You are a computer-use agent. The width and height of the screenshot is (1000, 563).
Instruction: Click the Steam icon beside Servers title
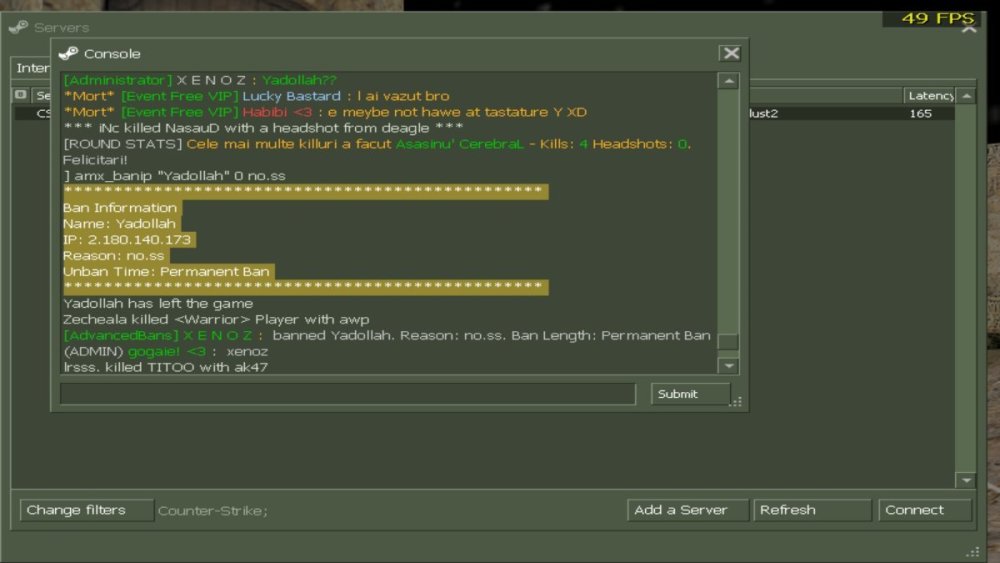[x=18, y=27]
